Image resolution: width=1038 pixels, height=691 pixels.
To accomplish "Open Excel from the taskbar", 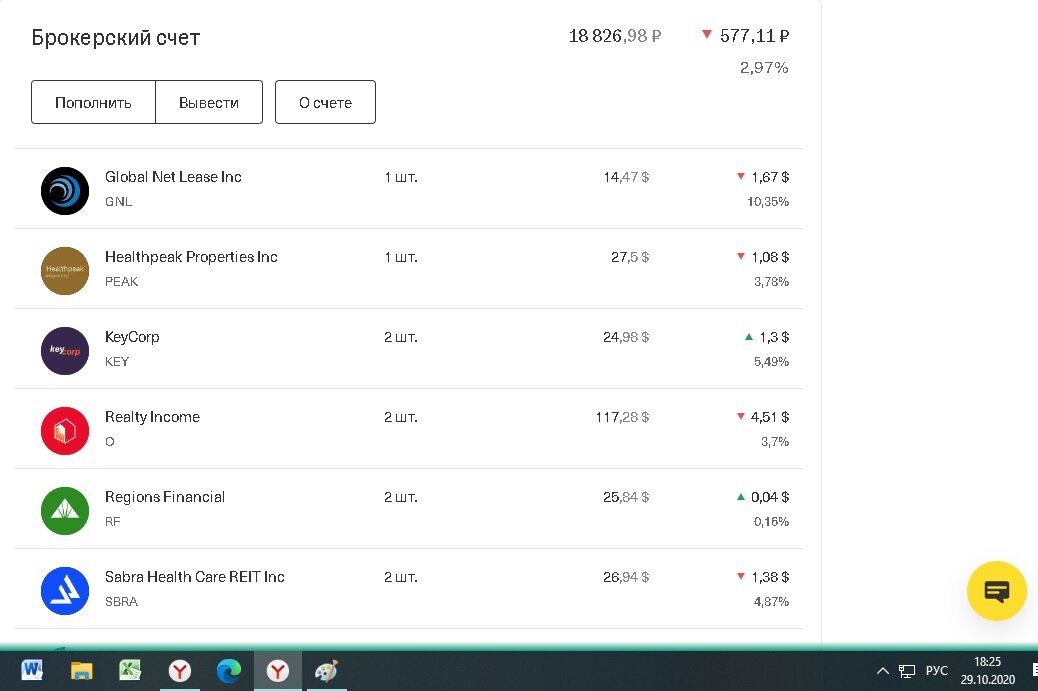I will coord(130,671).
